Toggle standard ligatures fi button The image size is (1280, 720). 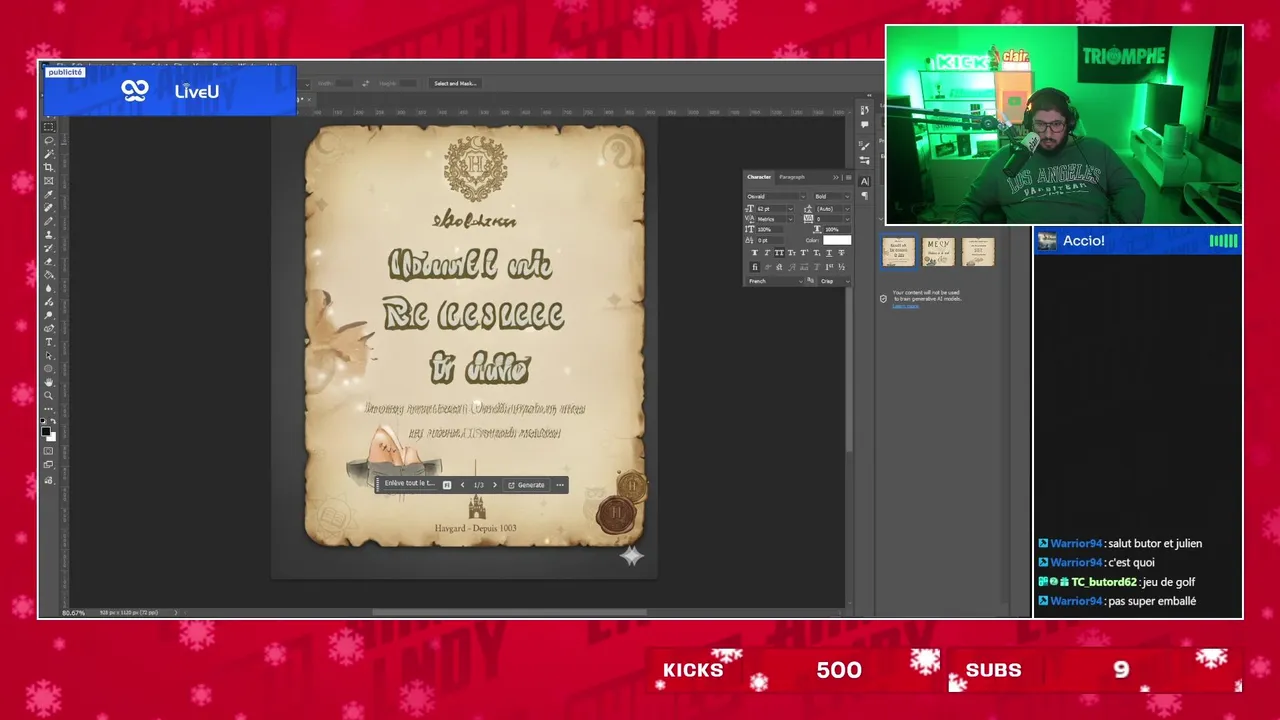tap(755, 267)
